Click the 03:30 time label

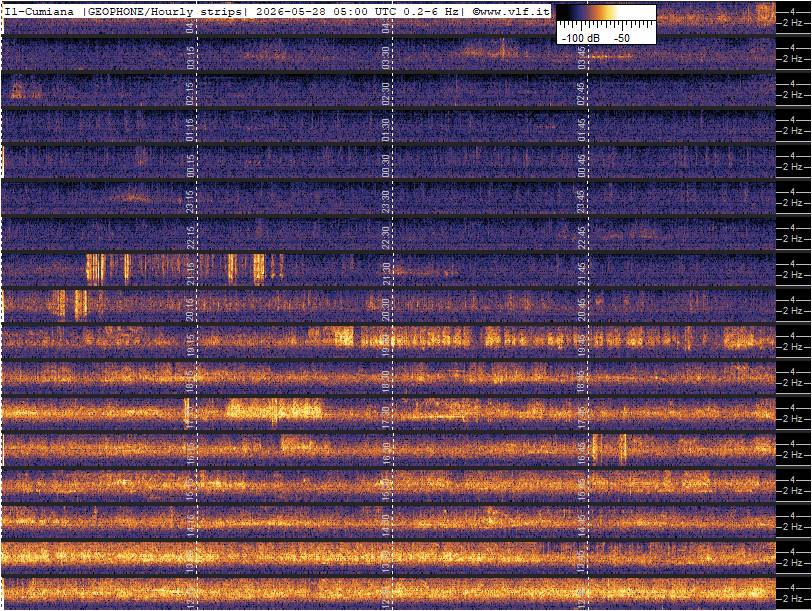tap(385, 57)
